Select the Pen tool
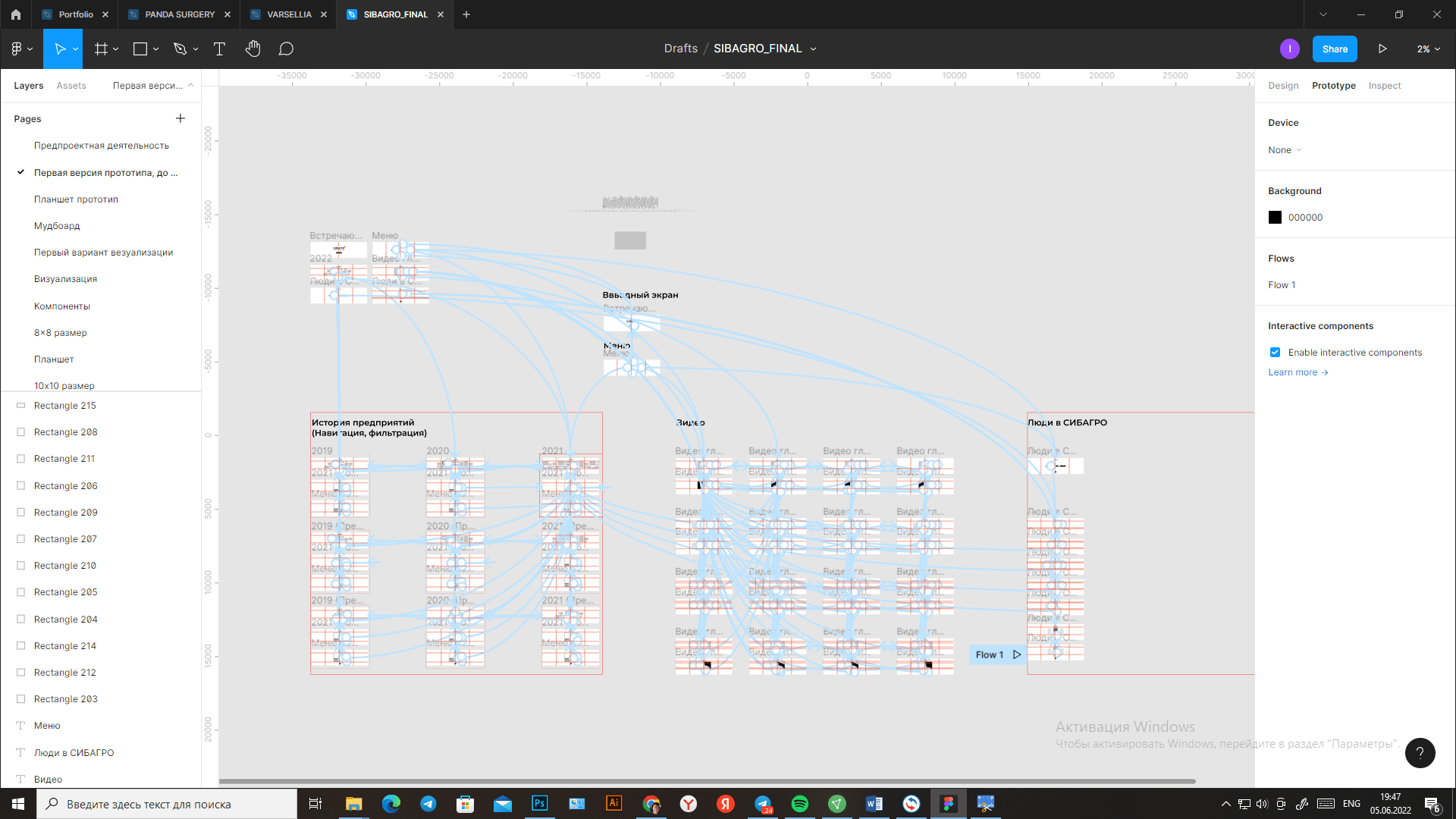The image size is (1456, 819). [180, 49]
